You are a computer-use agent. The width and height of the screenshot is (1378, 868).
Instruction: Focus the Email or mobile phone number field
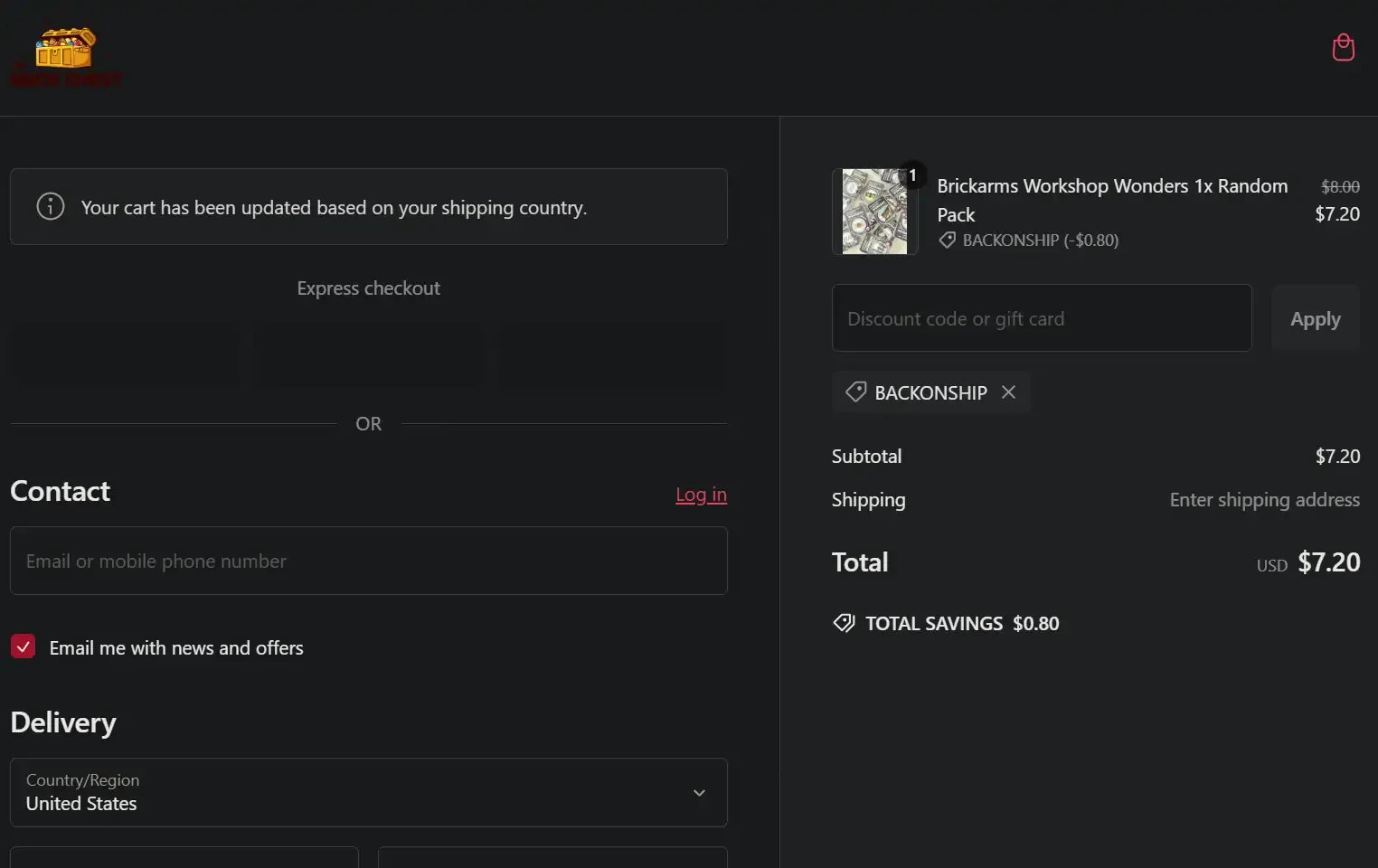tap(369, 561)
